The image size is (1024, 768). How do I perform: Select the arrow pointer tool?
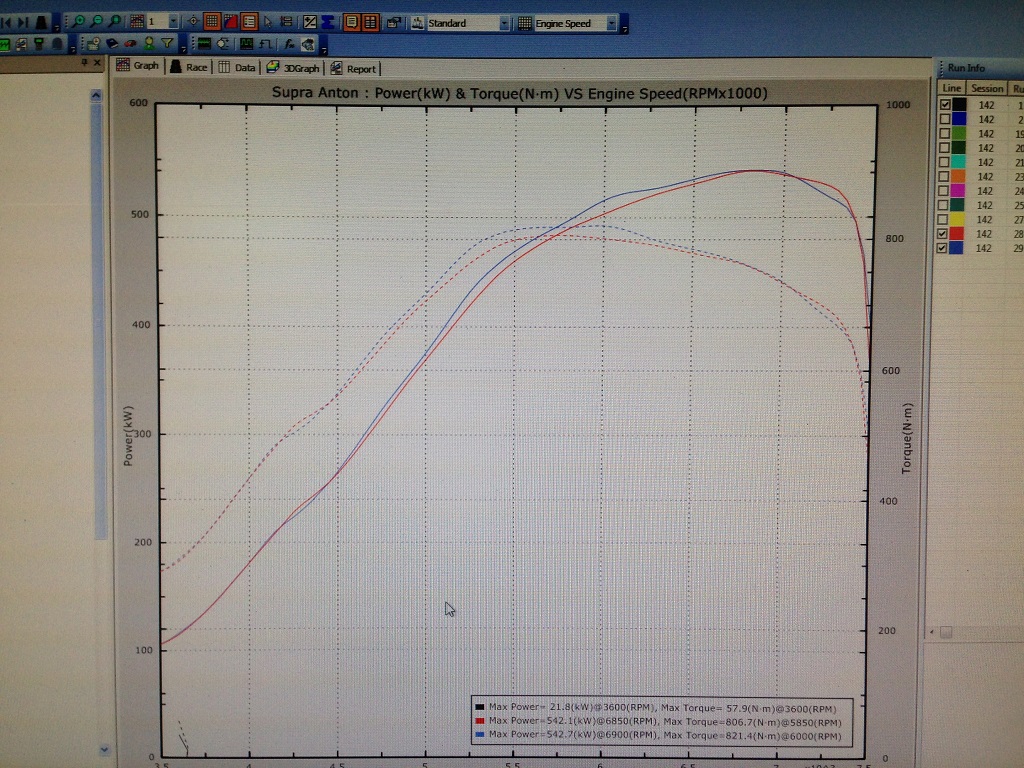coord(268,21)
